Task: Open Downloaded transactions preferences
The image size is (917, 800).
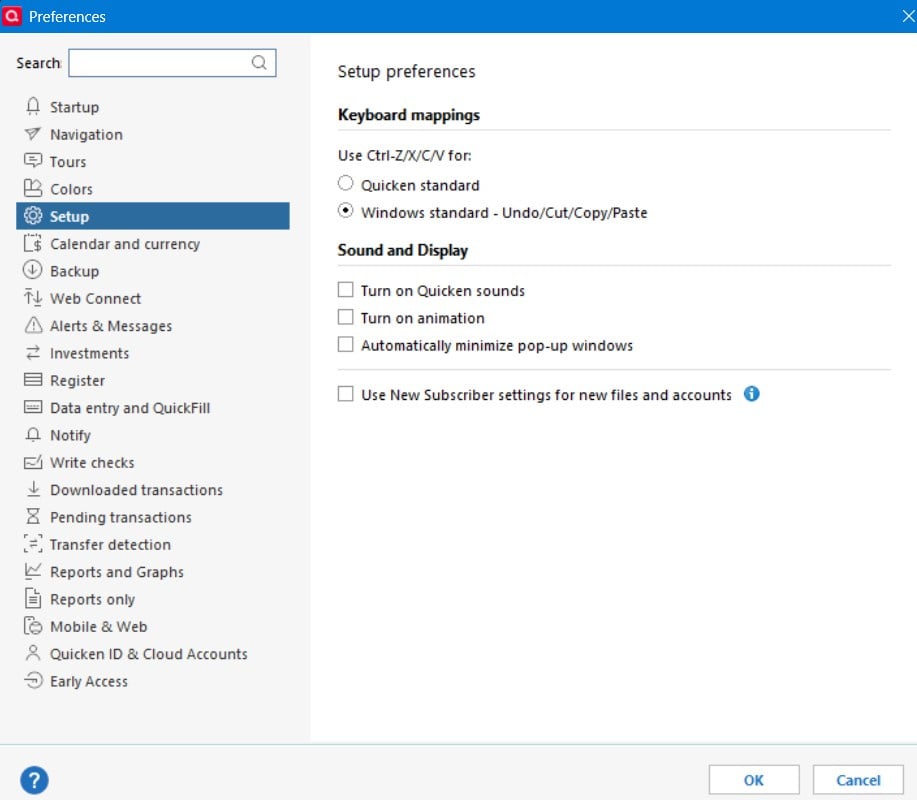Action: (x=153, y=489)
